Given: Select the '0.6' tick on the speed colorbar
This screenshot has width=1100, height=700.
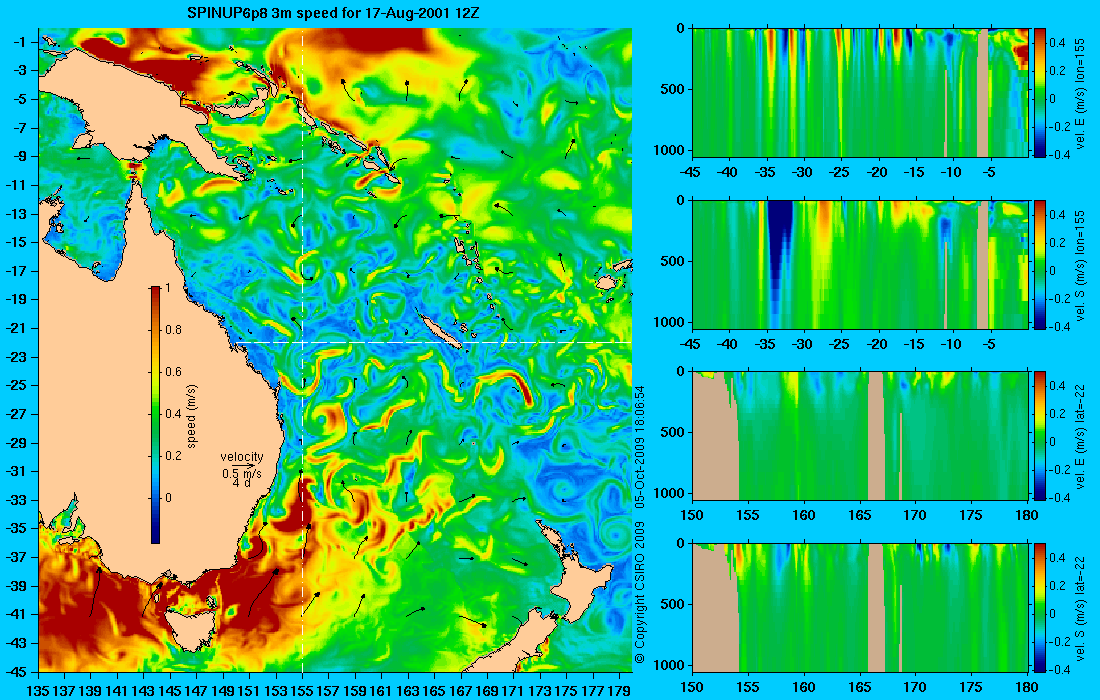Looking at the screenshot, I should (x=173, y=372).
